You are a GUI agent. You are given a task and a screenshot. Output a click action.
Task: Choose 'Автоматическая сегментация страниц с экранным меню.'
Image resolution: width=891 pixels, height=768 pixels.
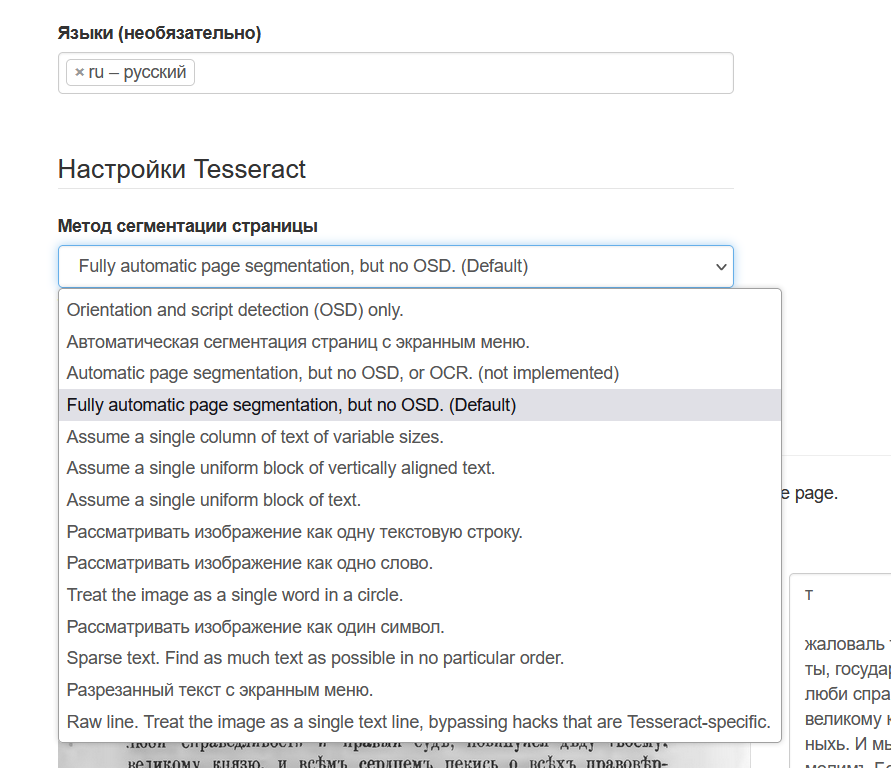420,342
